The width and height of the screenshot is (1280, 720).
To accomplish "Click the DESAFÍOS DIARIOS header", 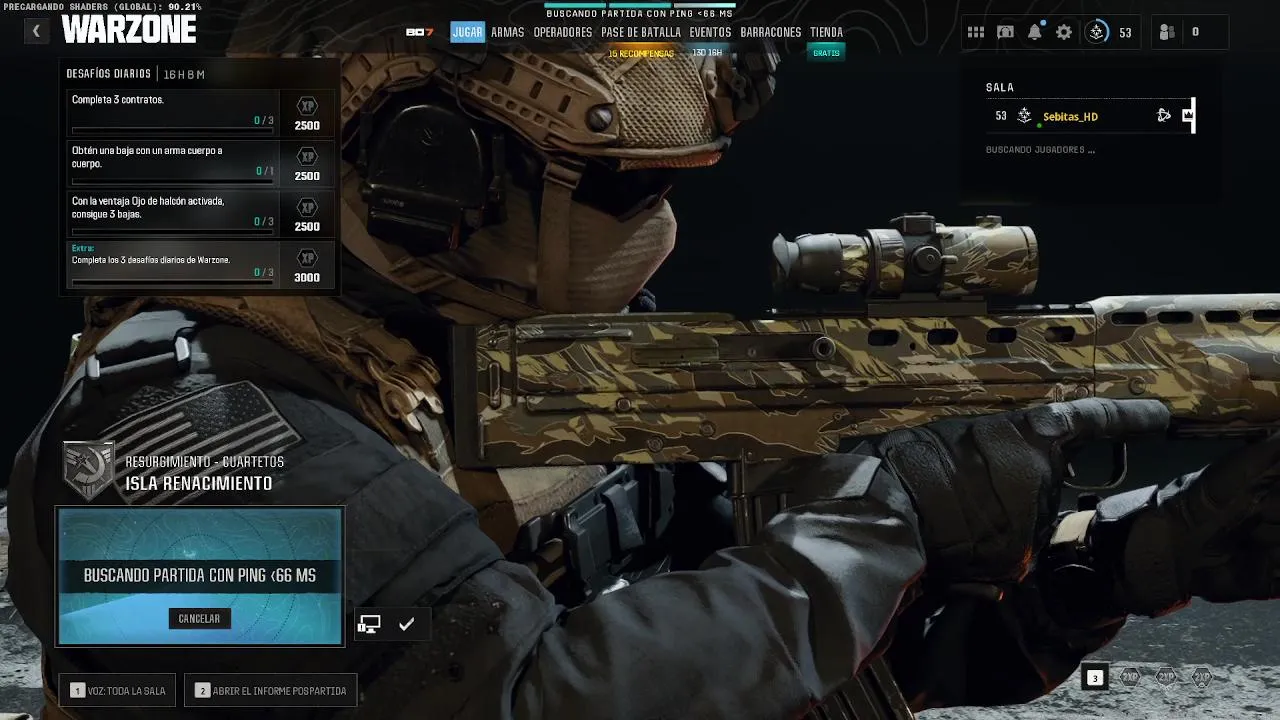I will coord(108,74).
